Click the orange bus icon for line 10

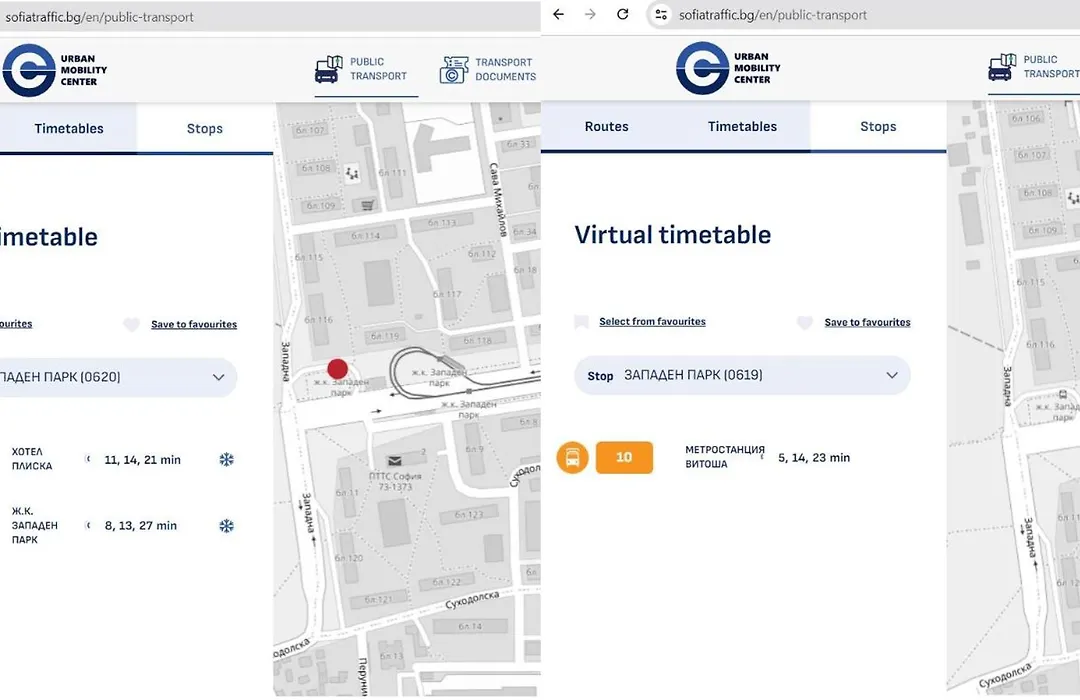[x=572, y=457]
